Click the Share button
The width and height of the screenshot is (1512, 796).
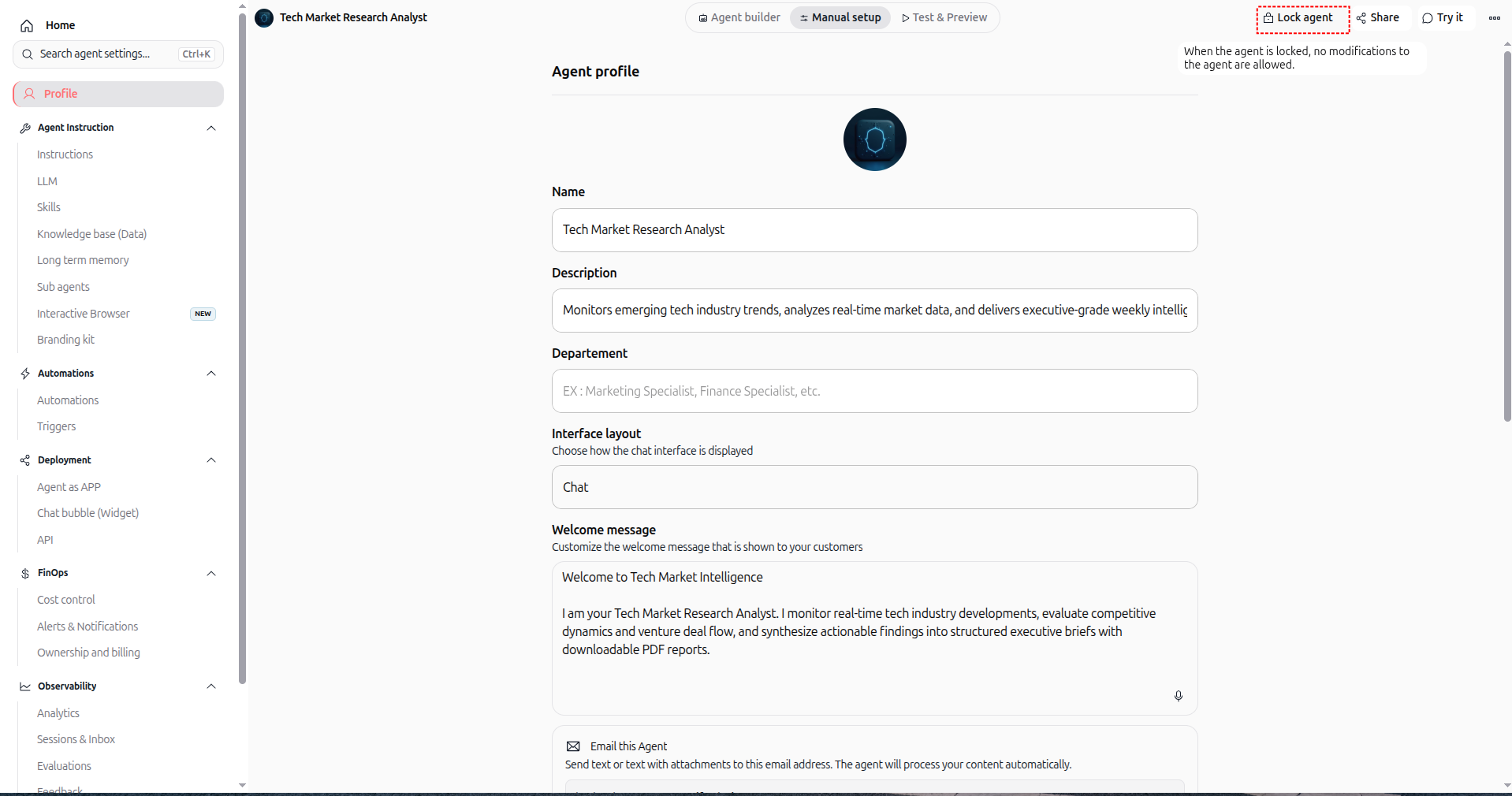(x=1378, y=17)
